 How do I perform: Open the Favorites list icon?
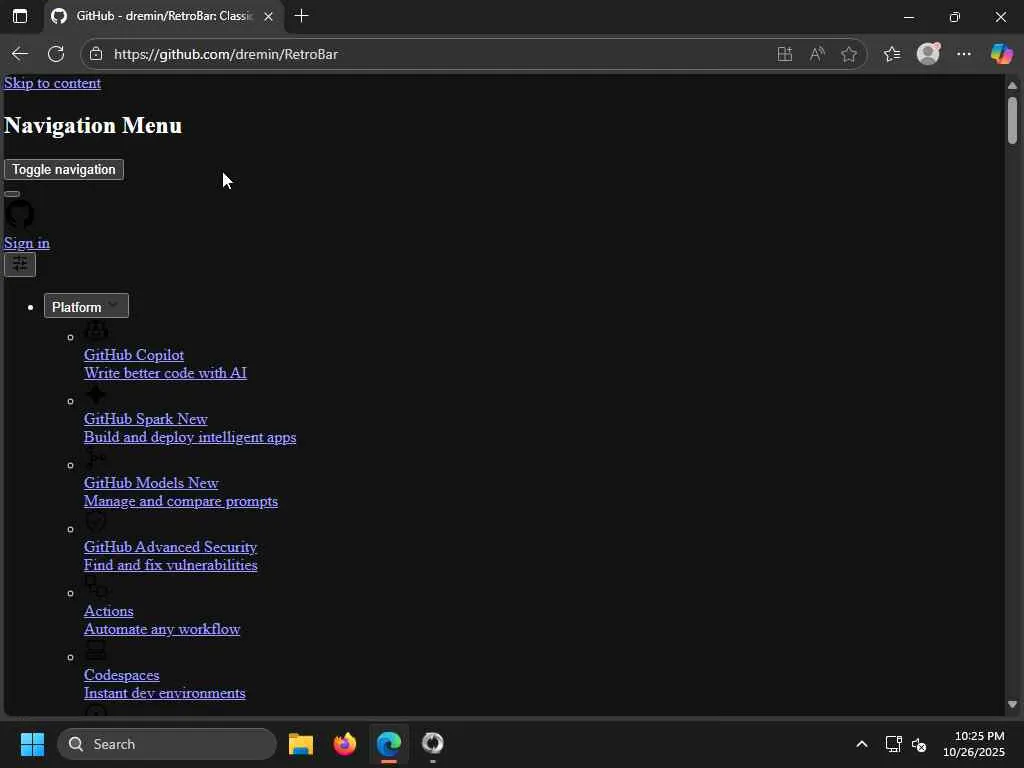point(892,54)
